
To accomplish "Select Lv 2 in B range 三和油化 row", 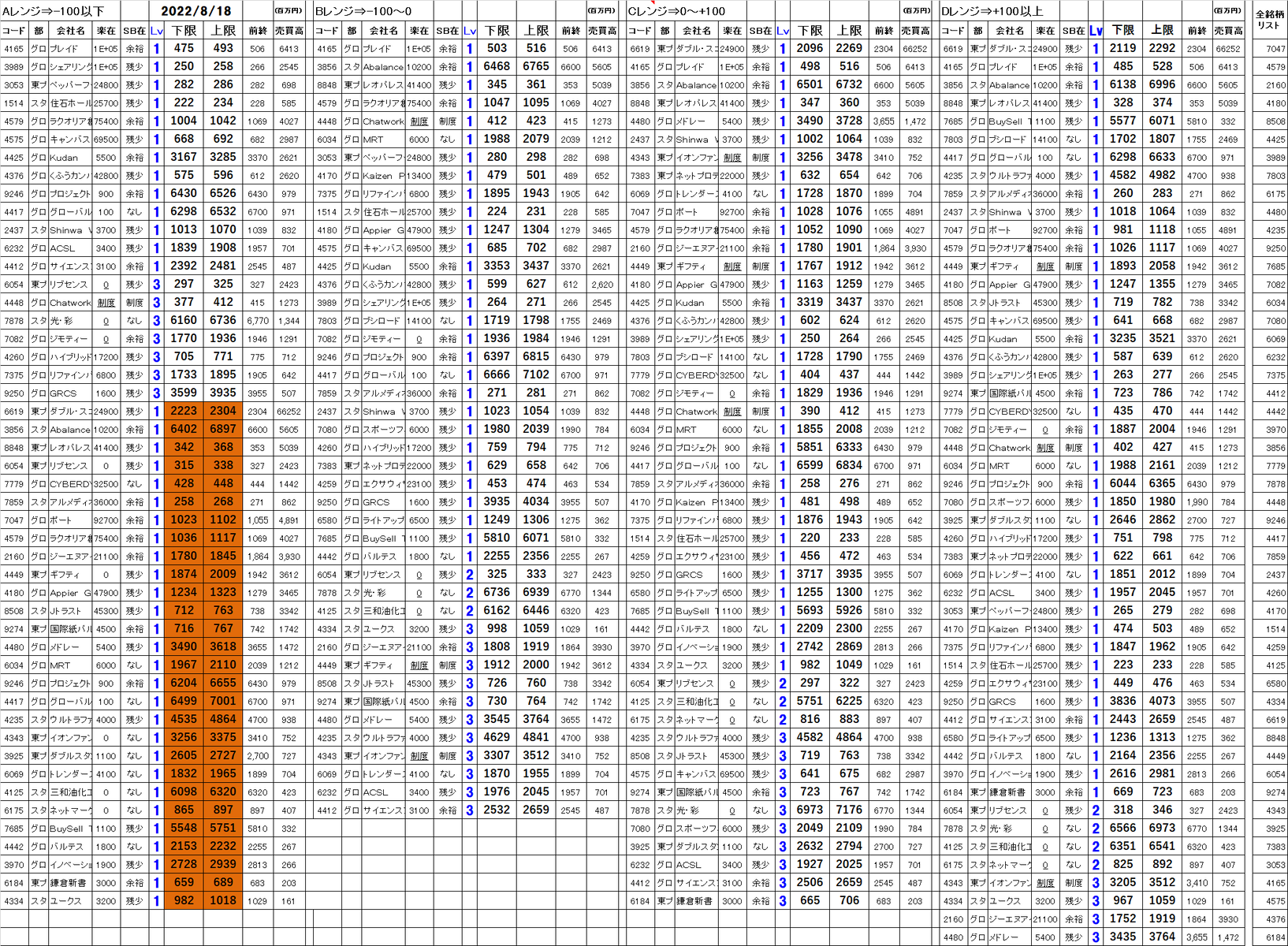I will coord(470,611).
